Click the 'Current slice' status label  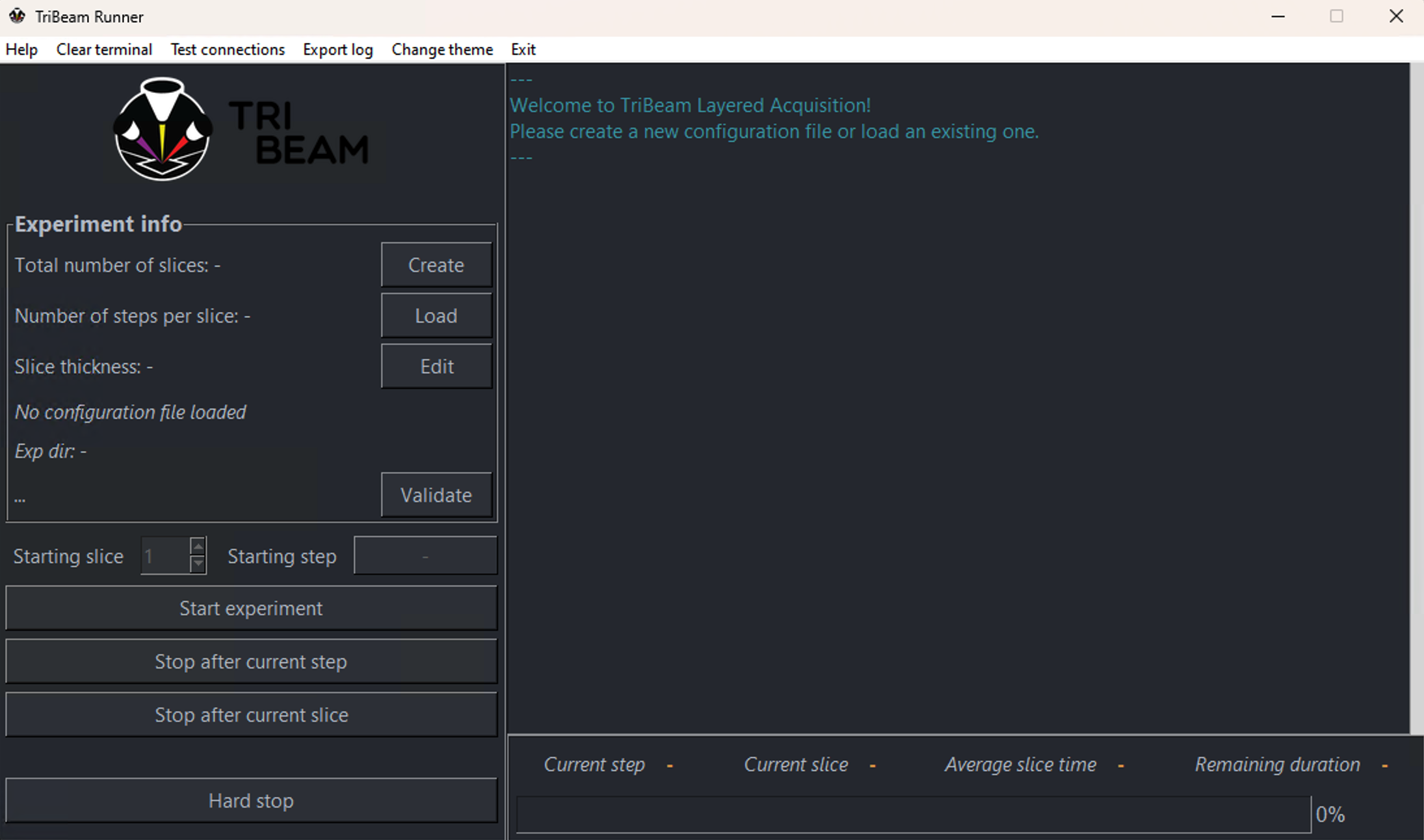(x=796, y=765)
